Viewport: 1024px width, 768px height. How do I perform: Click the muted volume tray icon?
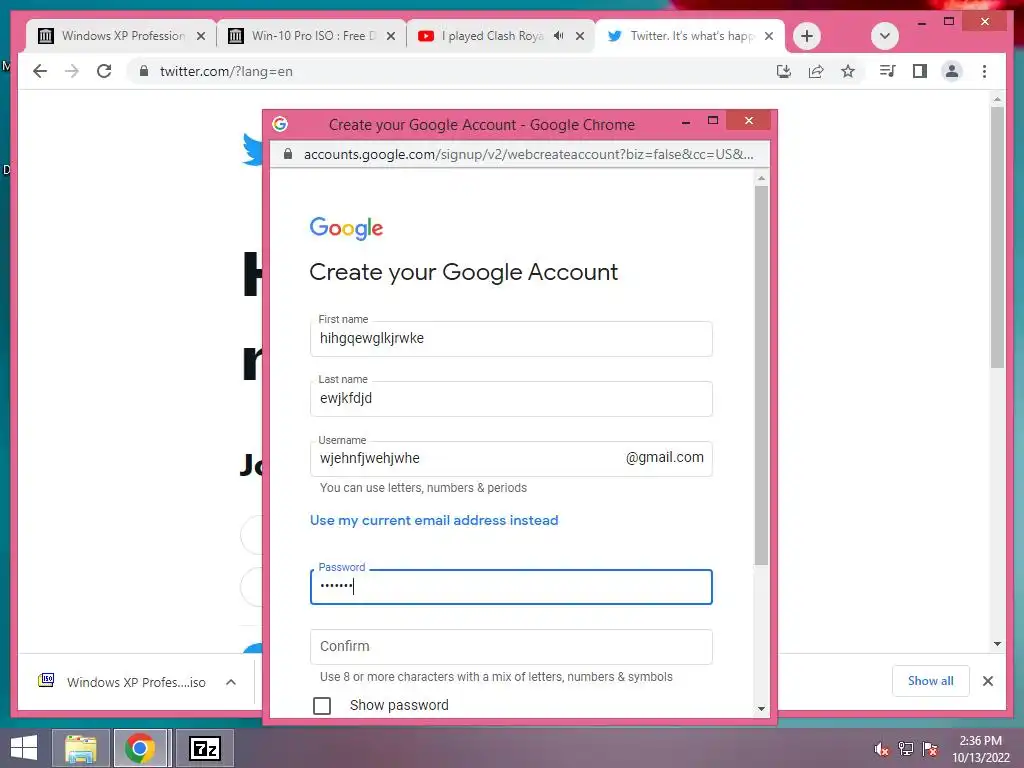click(x=881, y=749)
